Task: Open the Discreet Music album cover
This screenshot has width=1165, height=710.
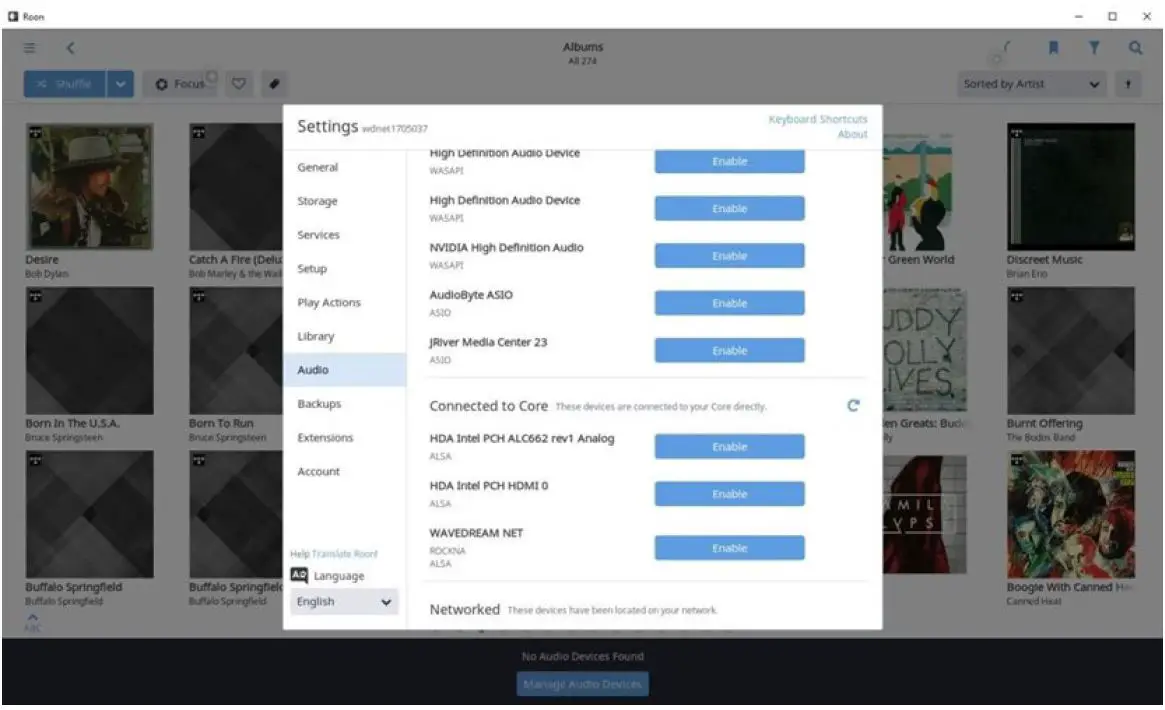Action: pos(1071,186)
